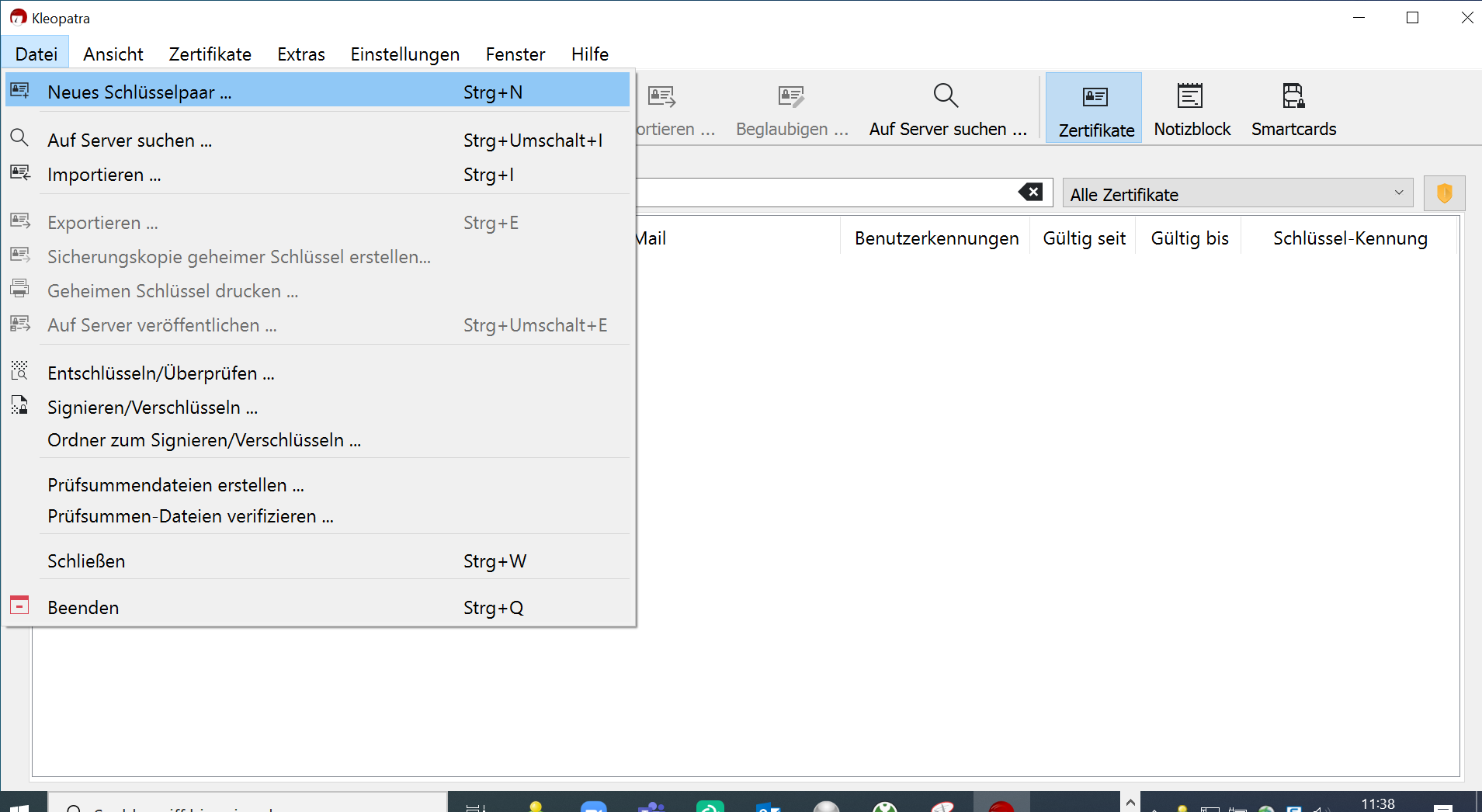Image resolution: width=1482 pixels, height=812 pixels.
Task: Click the Beenden red quit icon
Action: (x=19, y=606)
